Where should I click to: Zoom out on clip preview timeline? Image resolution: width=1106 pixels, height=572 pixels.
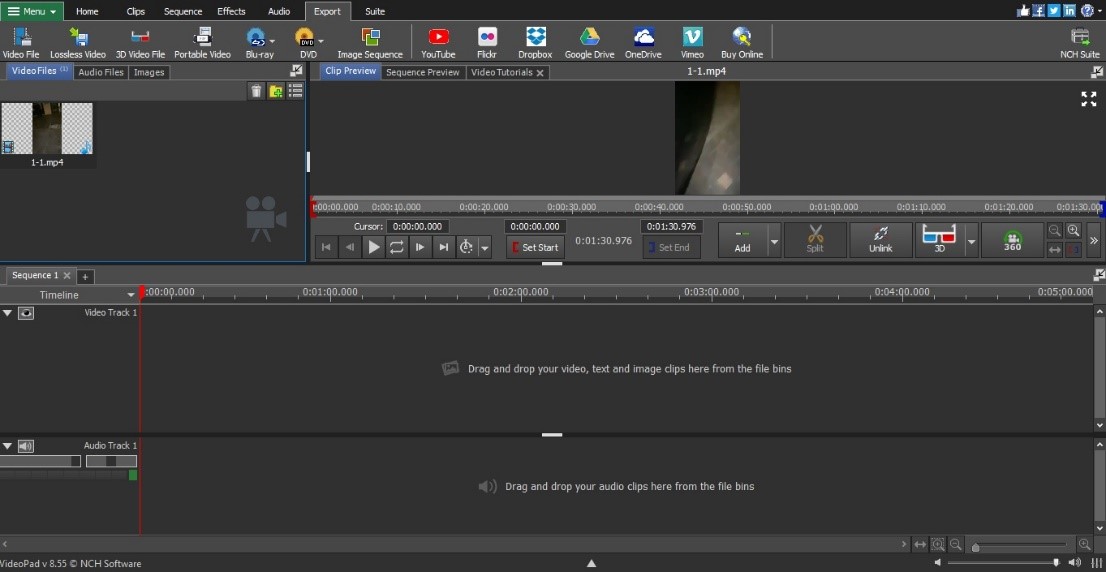click(x=1055, y=231)
